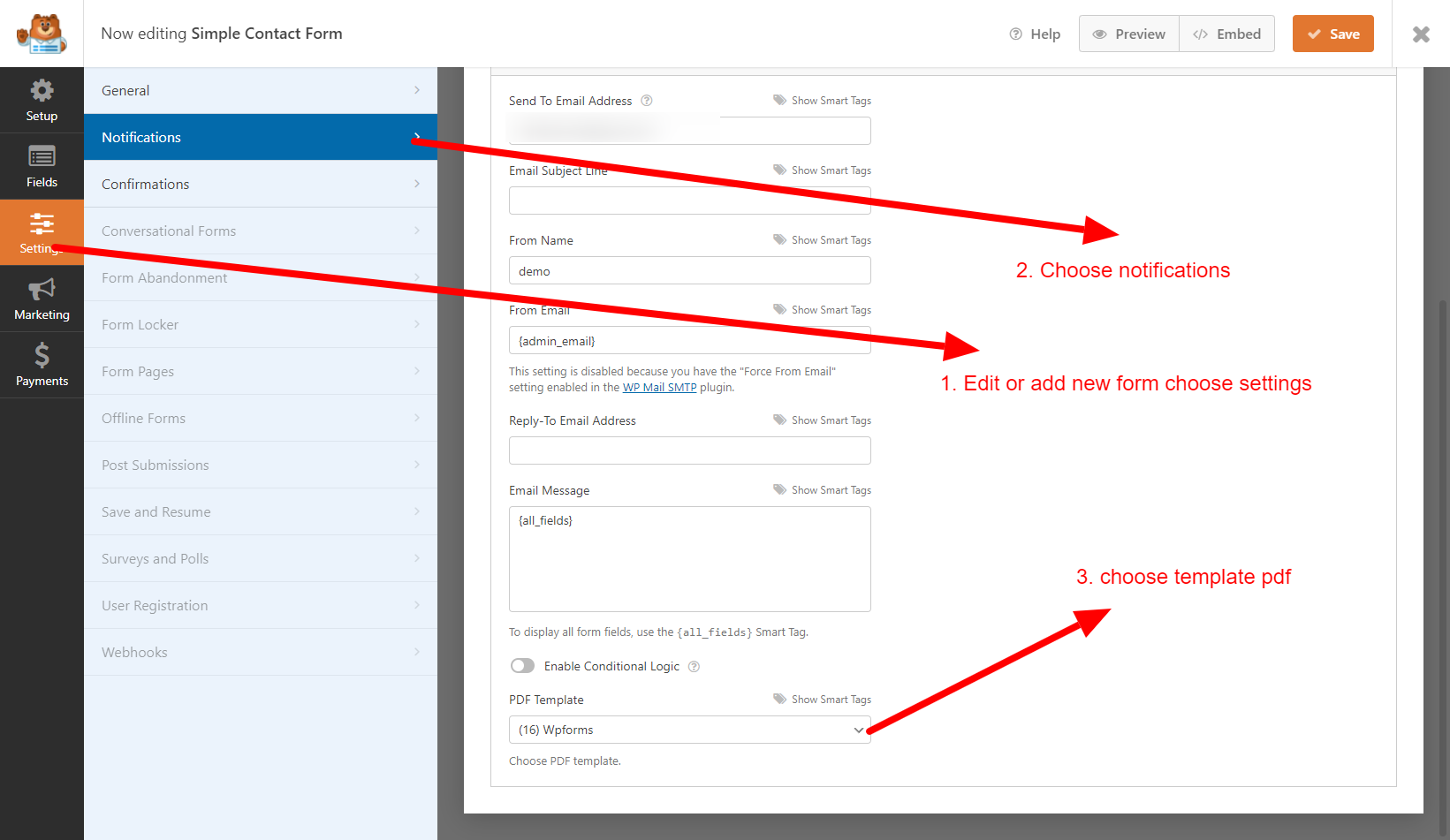Expand the Conversational Forms chevron

click(x=416, y=231)
